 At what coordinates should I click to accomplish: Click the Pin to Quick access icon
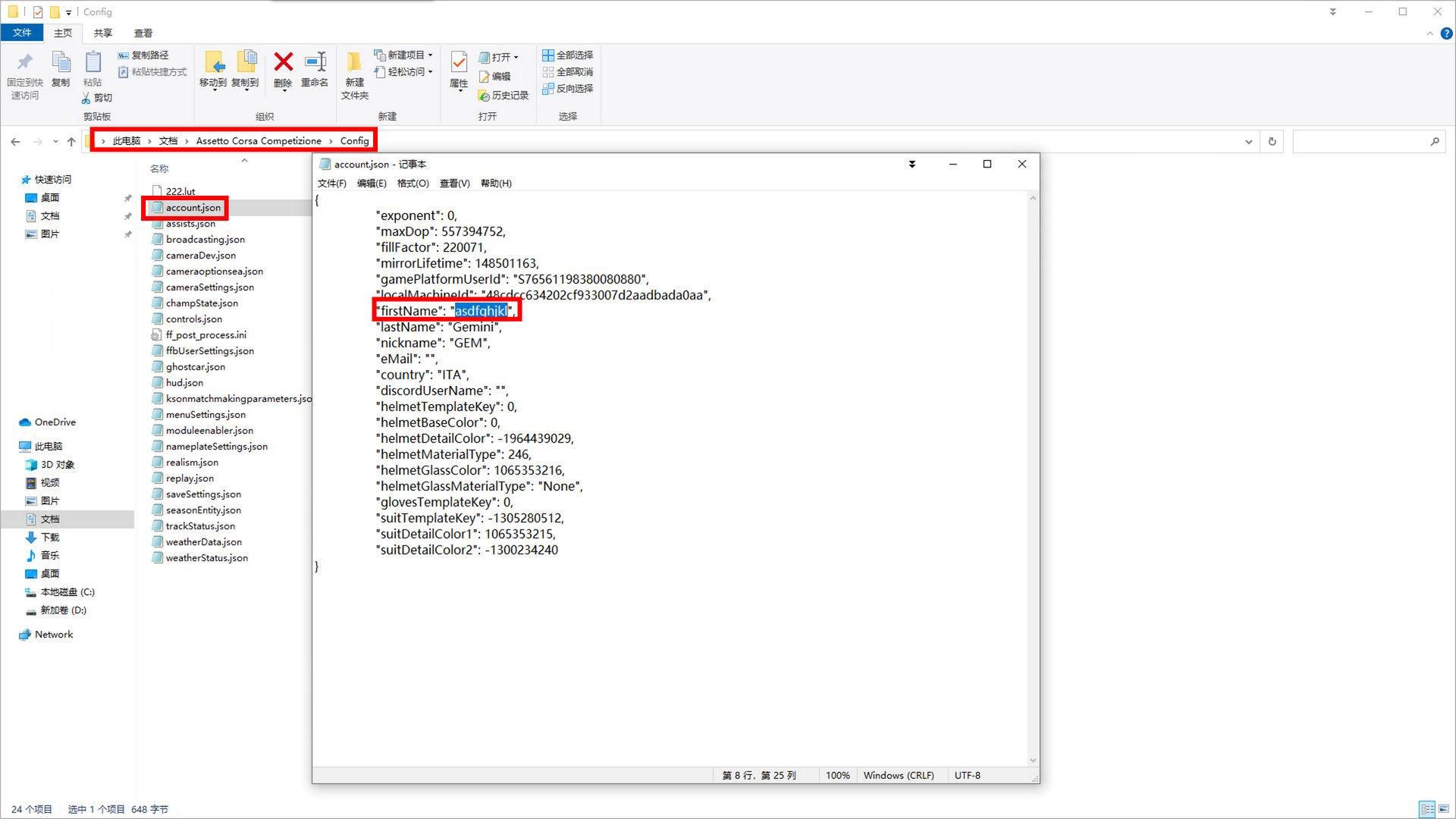point(25,62)
